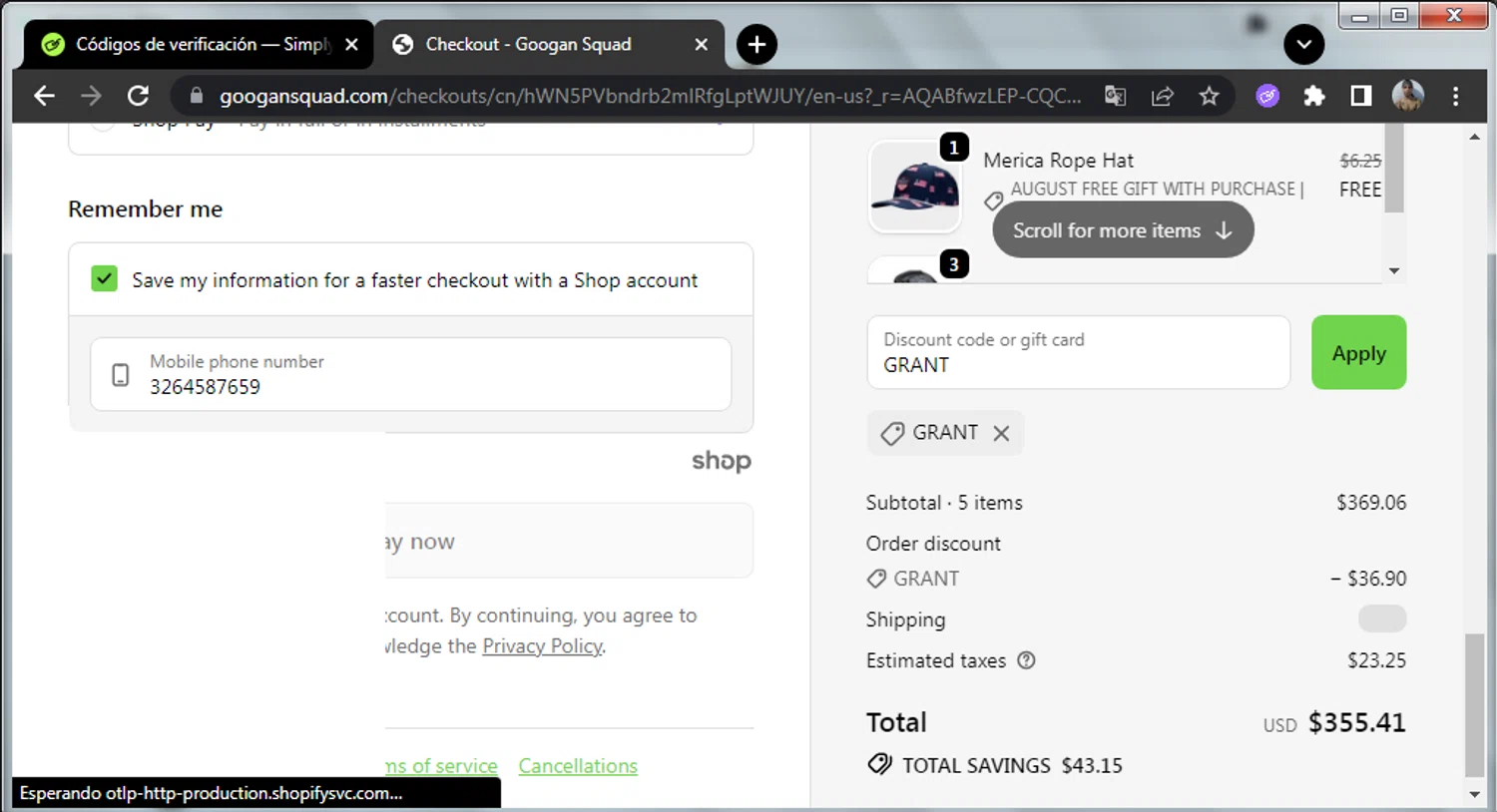Click the Pay now button
This screenshot has width=1497, height=812.
(x=569, y=541)
